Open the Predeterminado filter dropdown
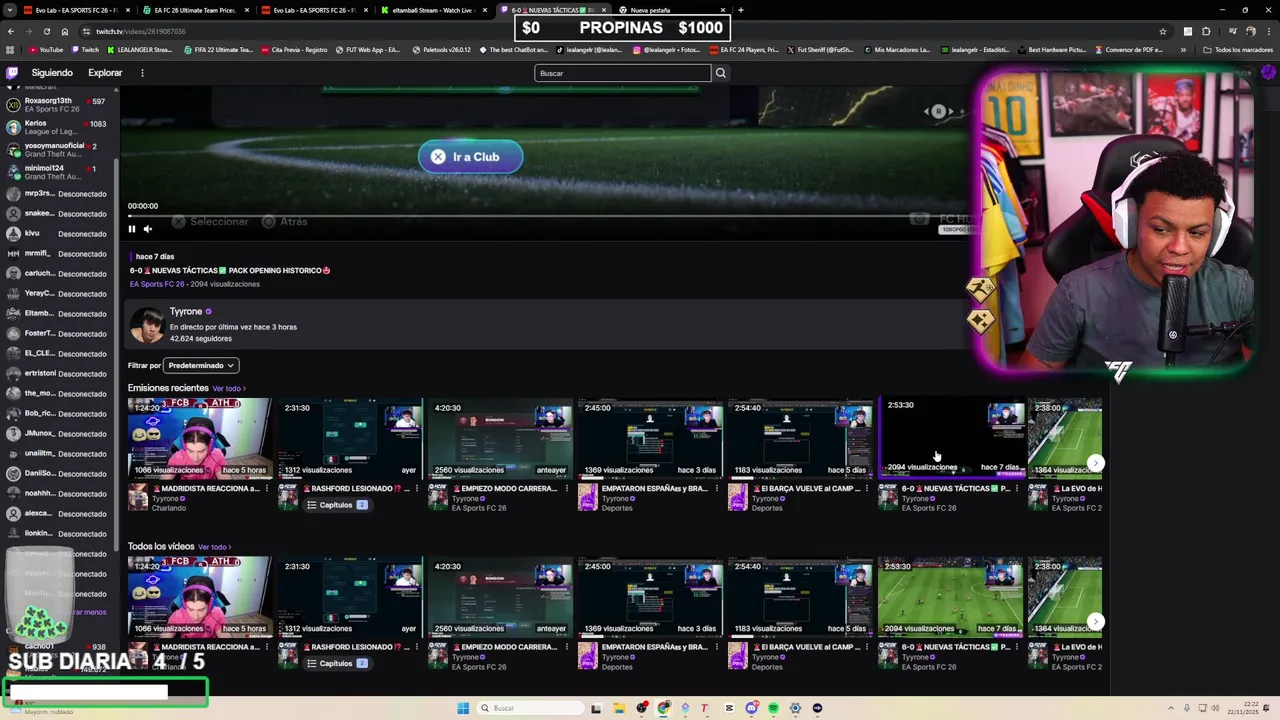This screenshot has height=720, width=1280. coord(201,366)
